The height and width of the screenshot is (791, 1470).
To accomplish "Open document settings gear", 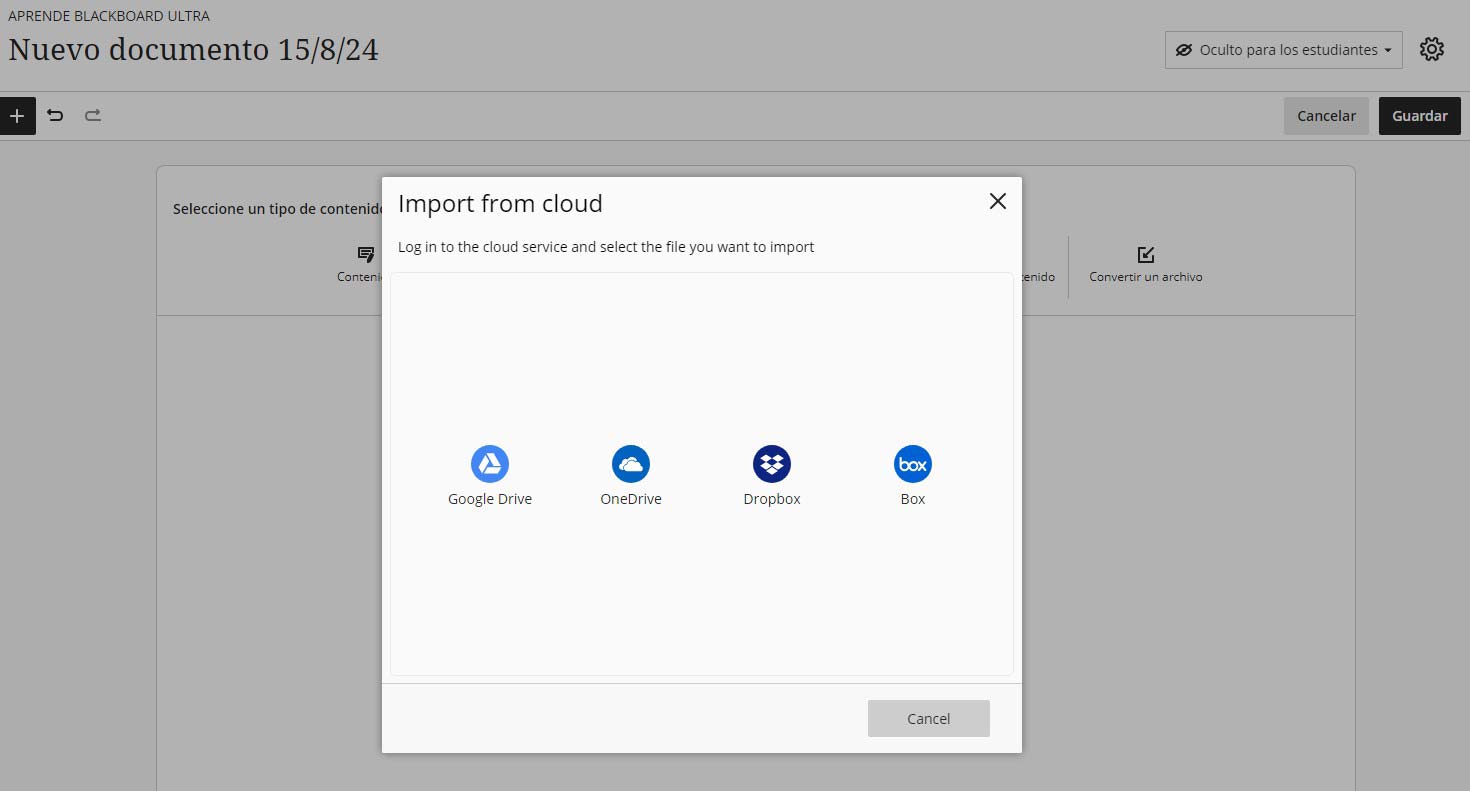I will (1432, 49).
